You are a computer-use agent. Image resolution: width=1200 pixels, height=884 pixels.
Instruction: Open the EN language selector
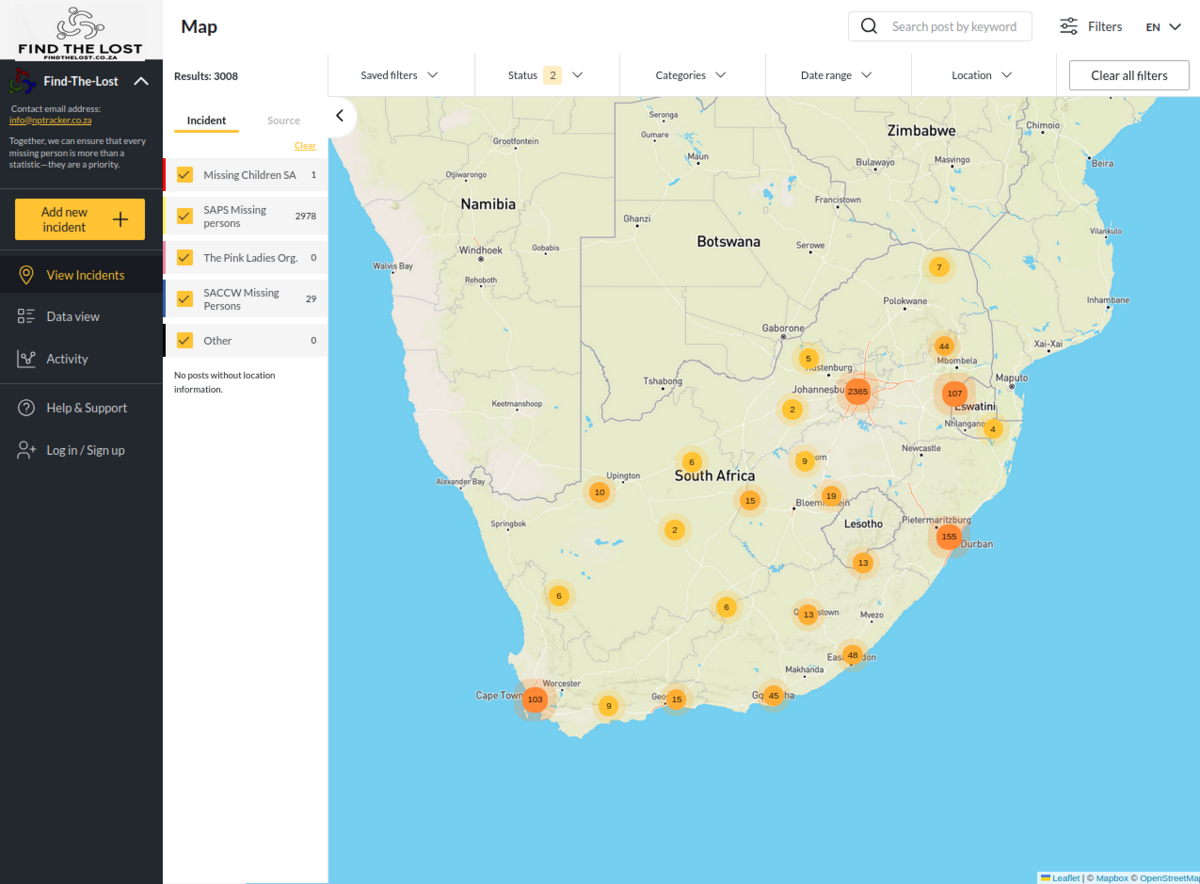click(x=1163, y=27)
